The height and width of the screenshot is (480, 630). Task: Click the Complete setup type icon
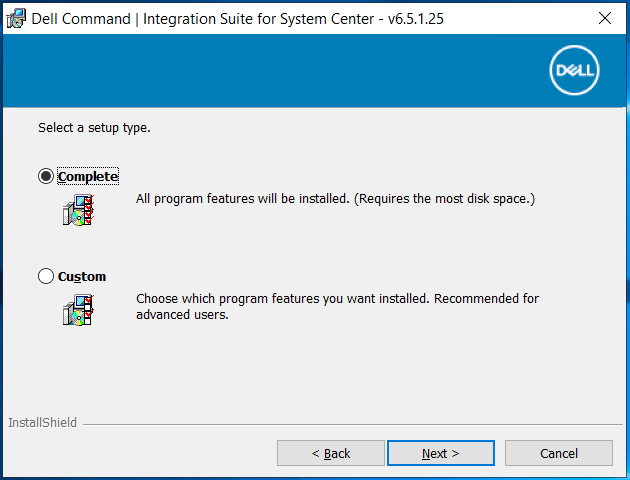coord(78,211)
